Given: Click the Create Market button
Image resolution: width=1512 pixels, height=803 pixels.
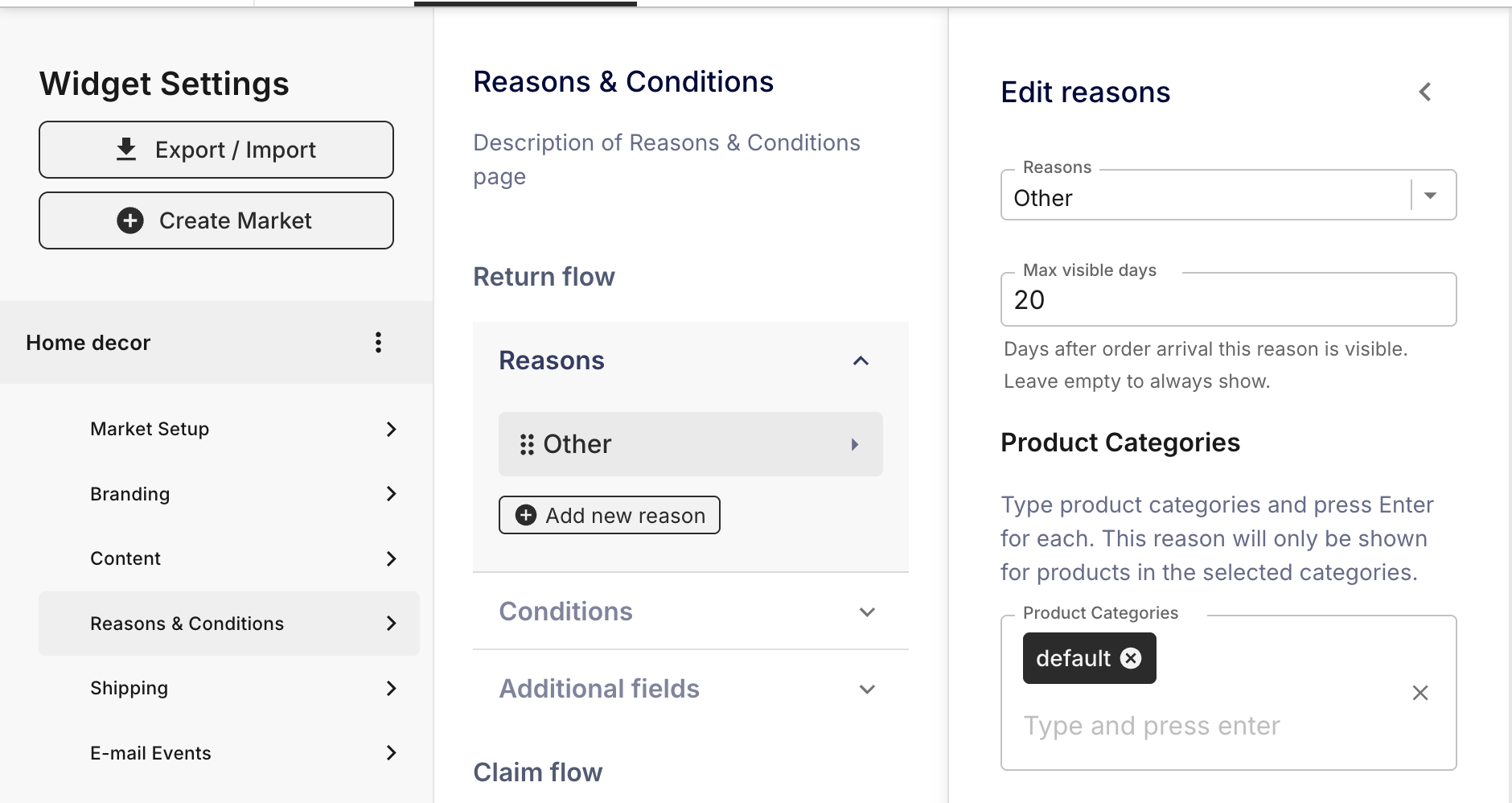Looking at the screenshot, I should (216, 220).
